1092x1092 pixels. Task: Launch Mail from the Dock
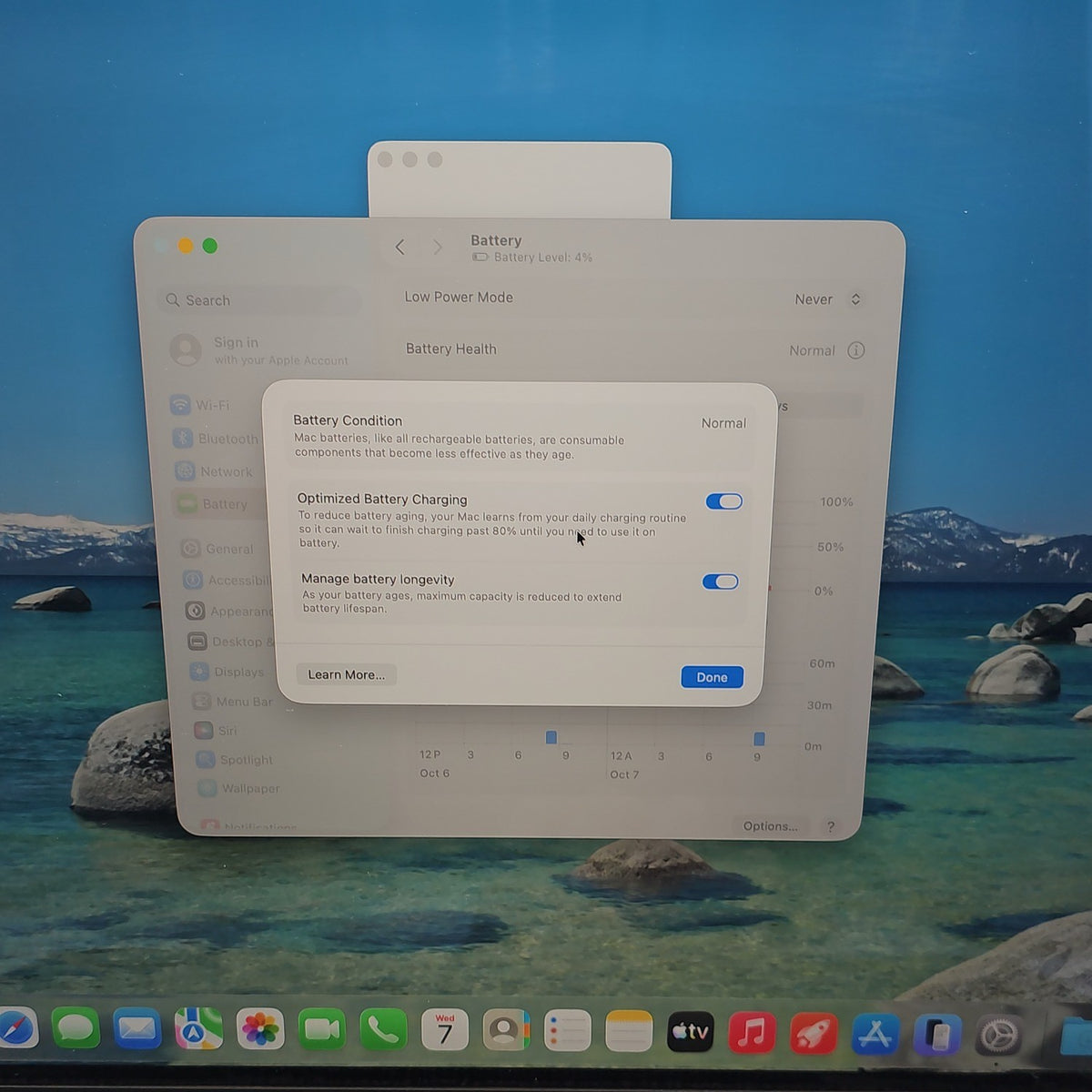(x=136, y=1030)
